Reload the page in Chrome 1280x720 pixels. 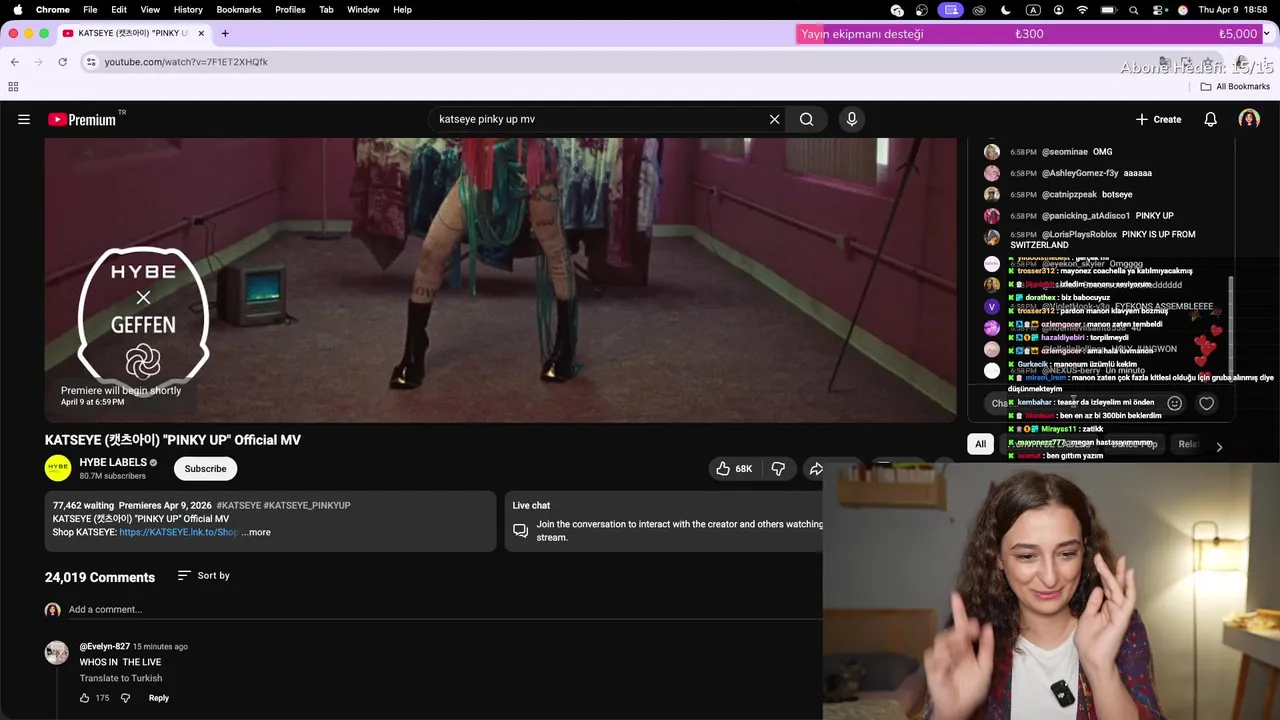(62, 62)
